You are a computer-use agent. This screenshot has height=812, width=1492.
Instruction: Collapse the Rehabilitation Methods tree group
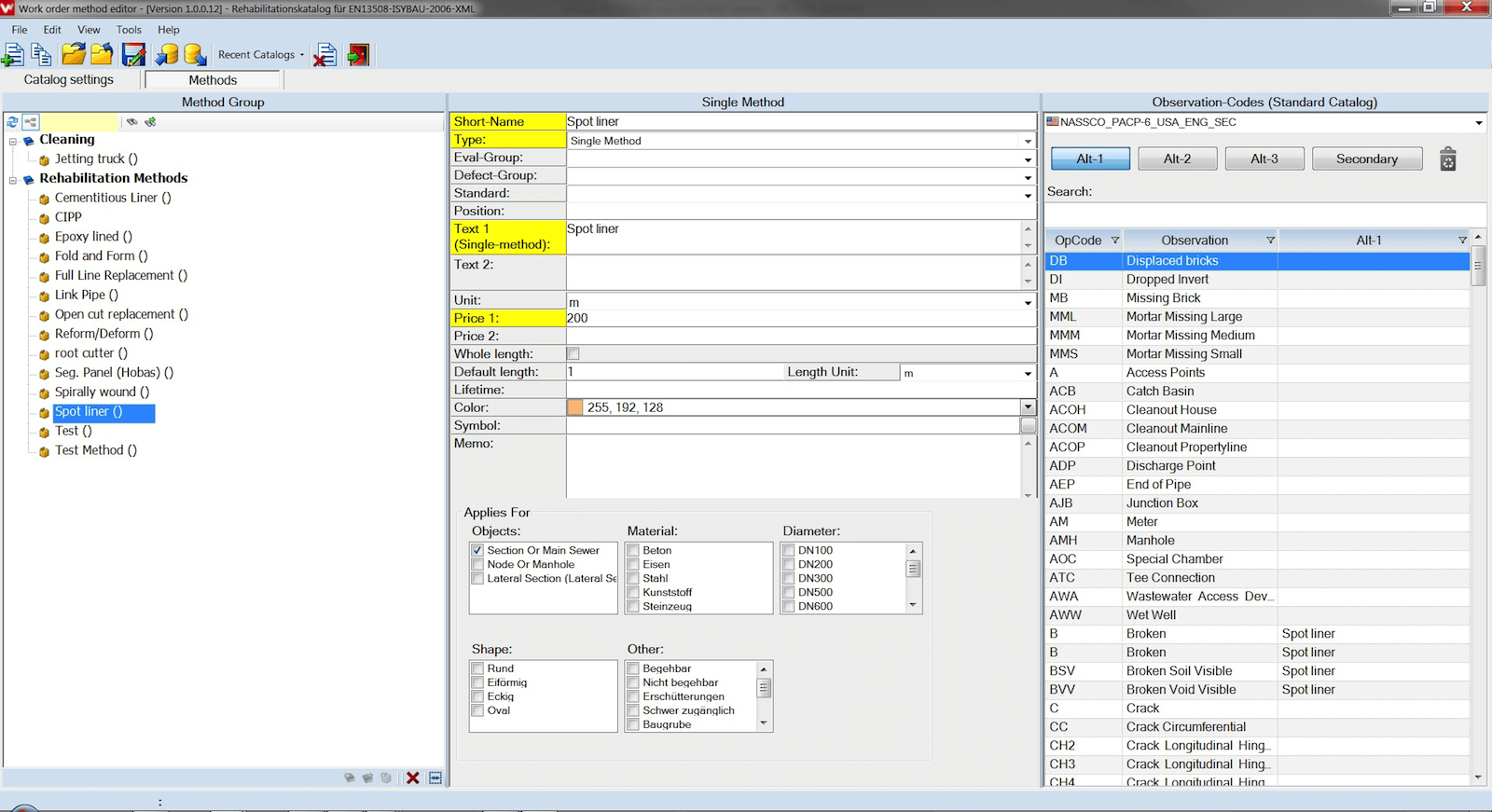tap(13, 180)
